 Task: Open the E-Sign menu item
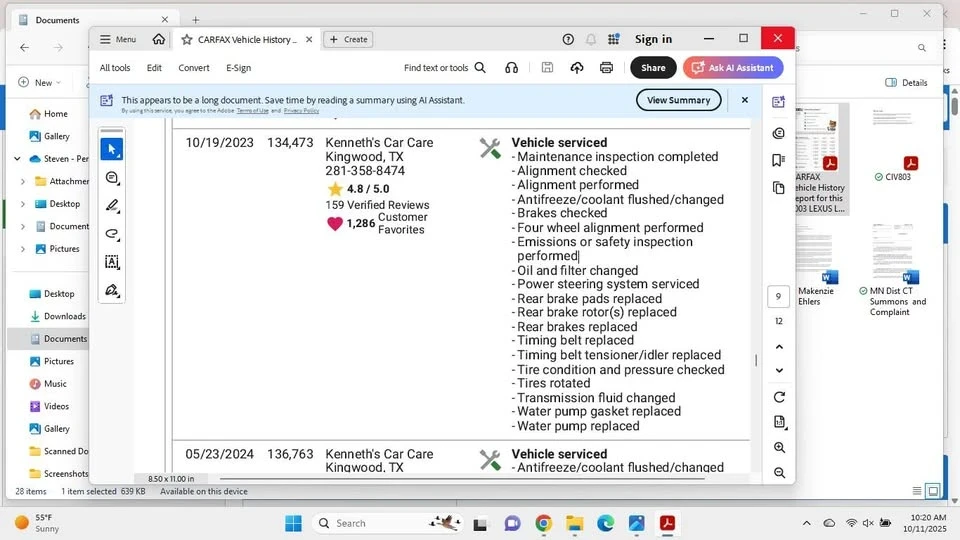click(239, 68)
